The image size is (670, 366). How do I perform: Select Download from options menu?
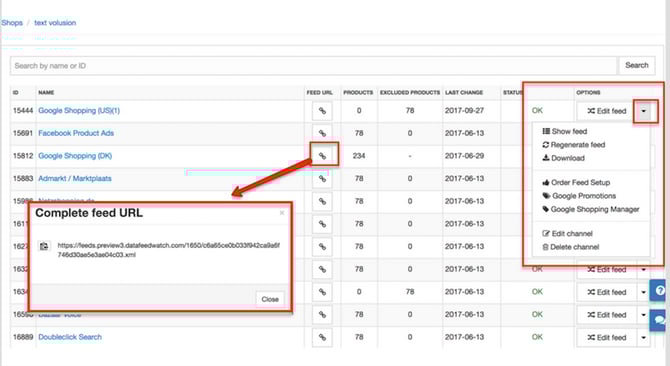pos(563,158)
